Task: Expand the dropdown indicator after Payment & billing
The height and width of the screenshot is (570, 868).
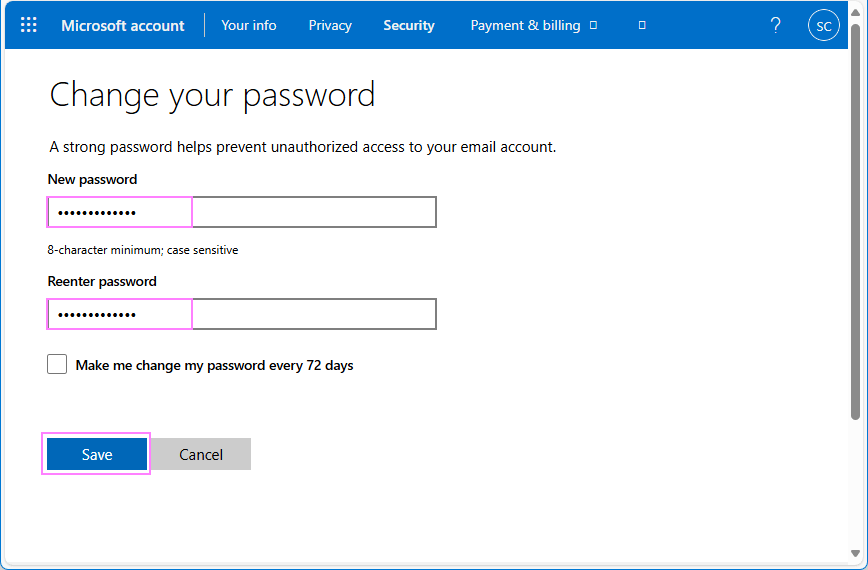Action: point(593,25)
